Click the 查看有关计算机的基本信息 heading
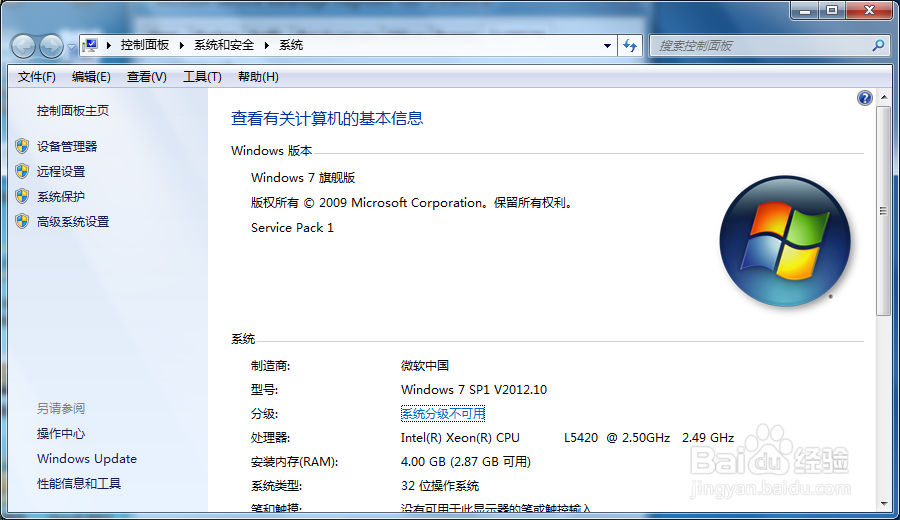The height and width of the screenshot is (520, 900). pos(327,118)
